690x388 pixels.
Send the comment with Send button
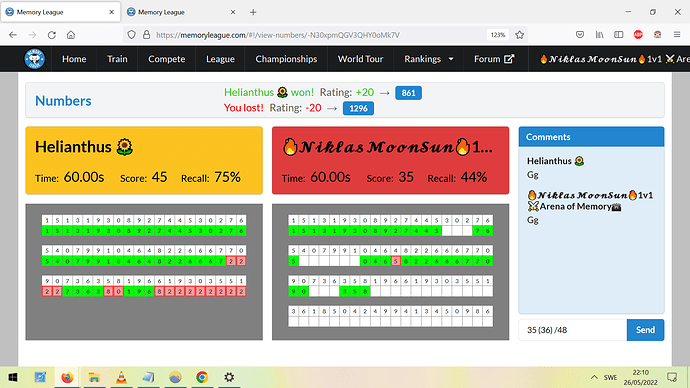click(x=645, y=330)
